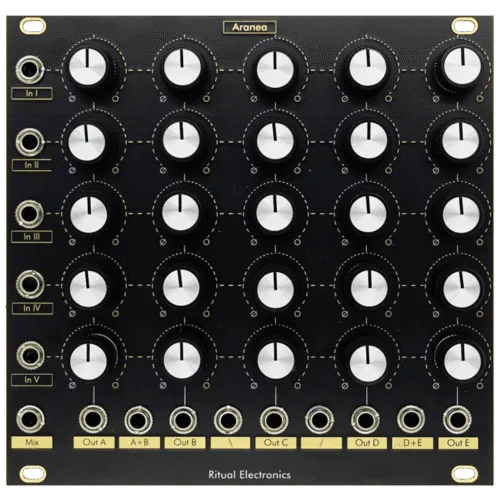This screenshot has width=500, height=500.
Task: Click the In V input jack
Action: (x=29, y=356)
